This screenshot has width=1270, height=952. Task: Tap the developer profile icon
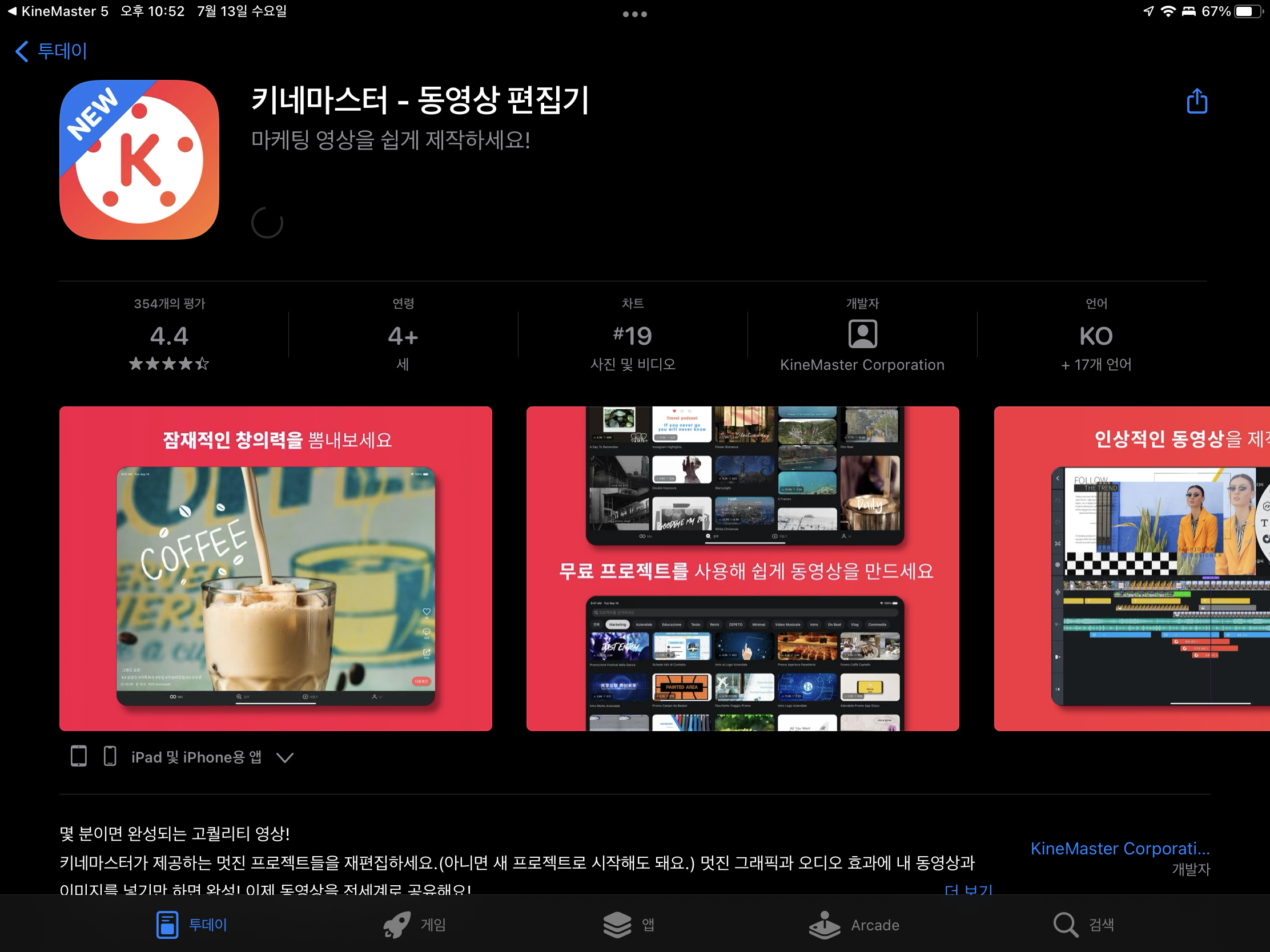click(x=862, y=334)
